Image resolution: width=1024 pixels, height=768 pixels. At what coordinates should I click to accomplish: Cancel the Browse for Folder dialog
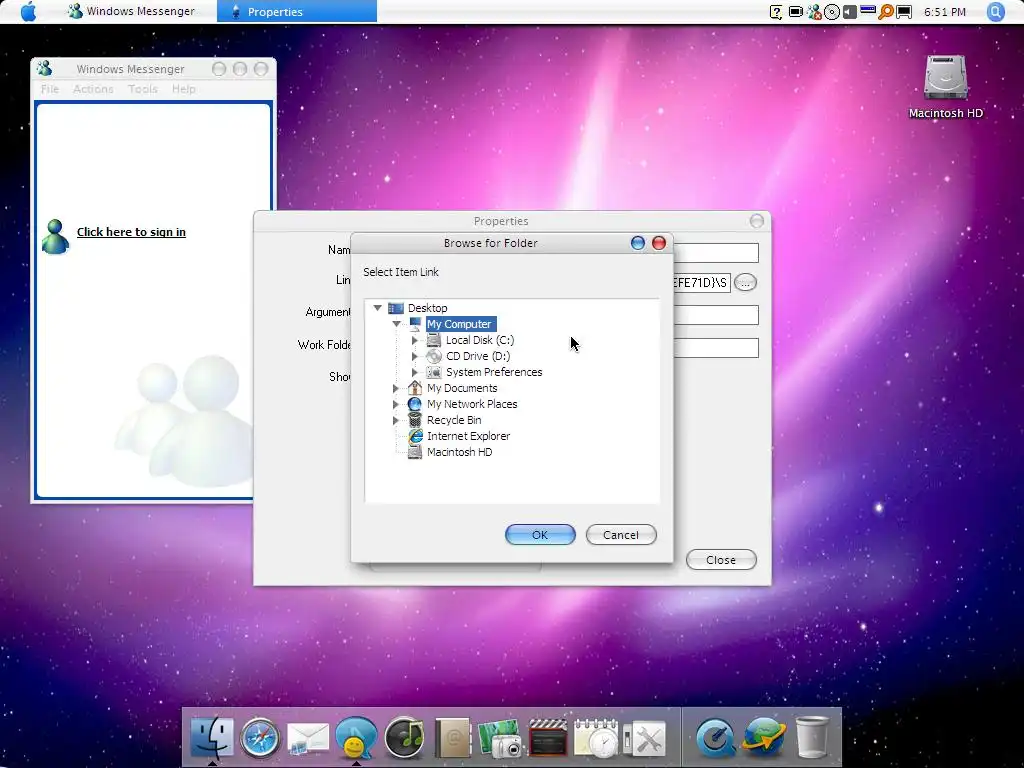click(621, 535)
